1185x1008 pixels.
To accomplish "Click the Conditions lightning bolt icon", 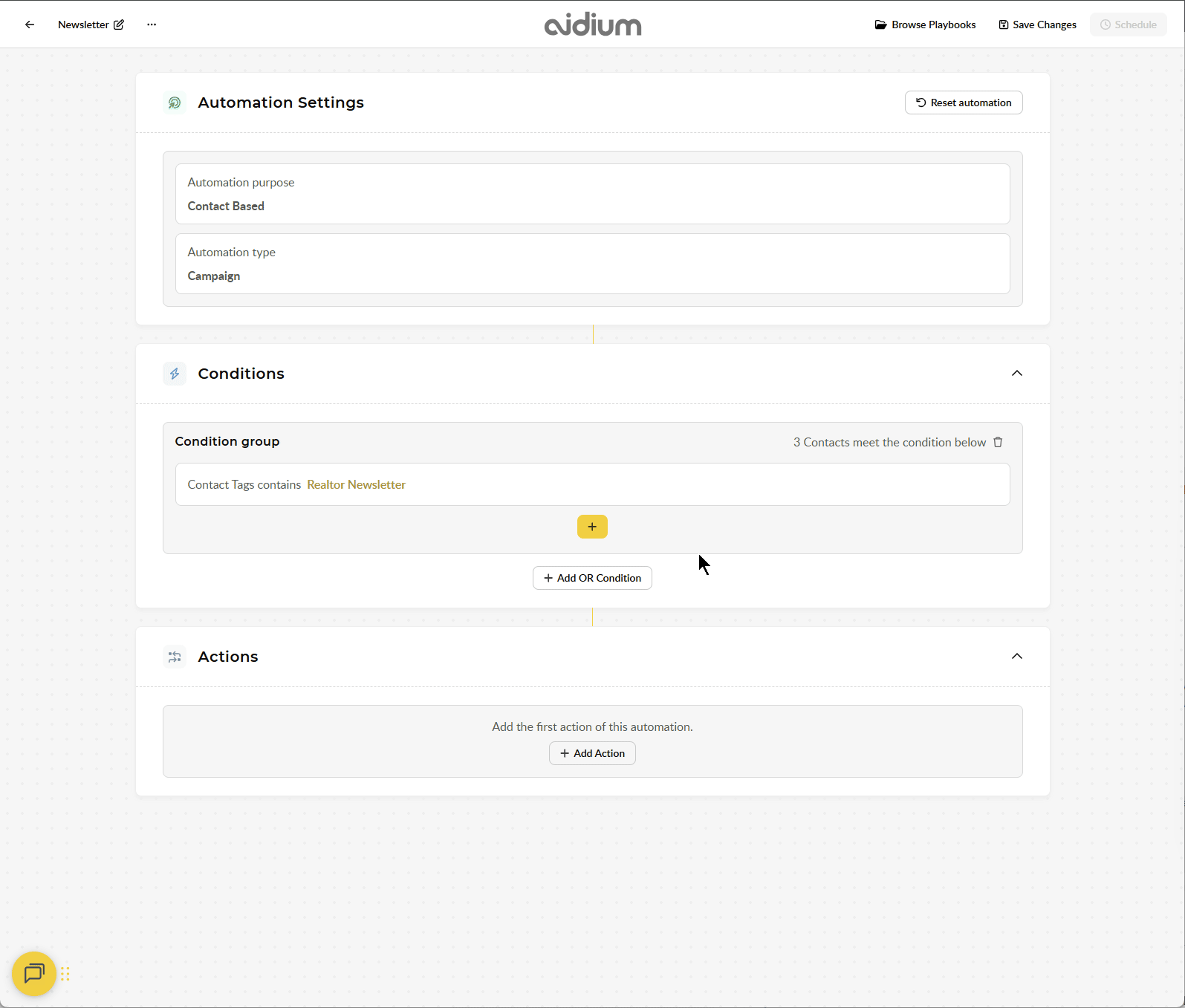I will pyautogui.click(x=175, y=374).
